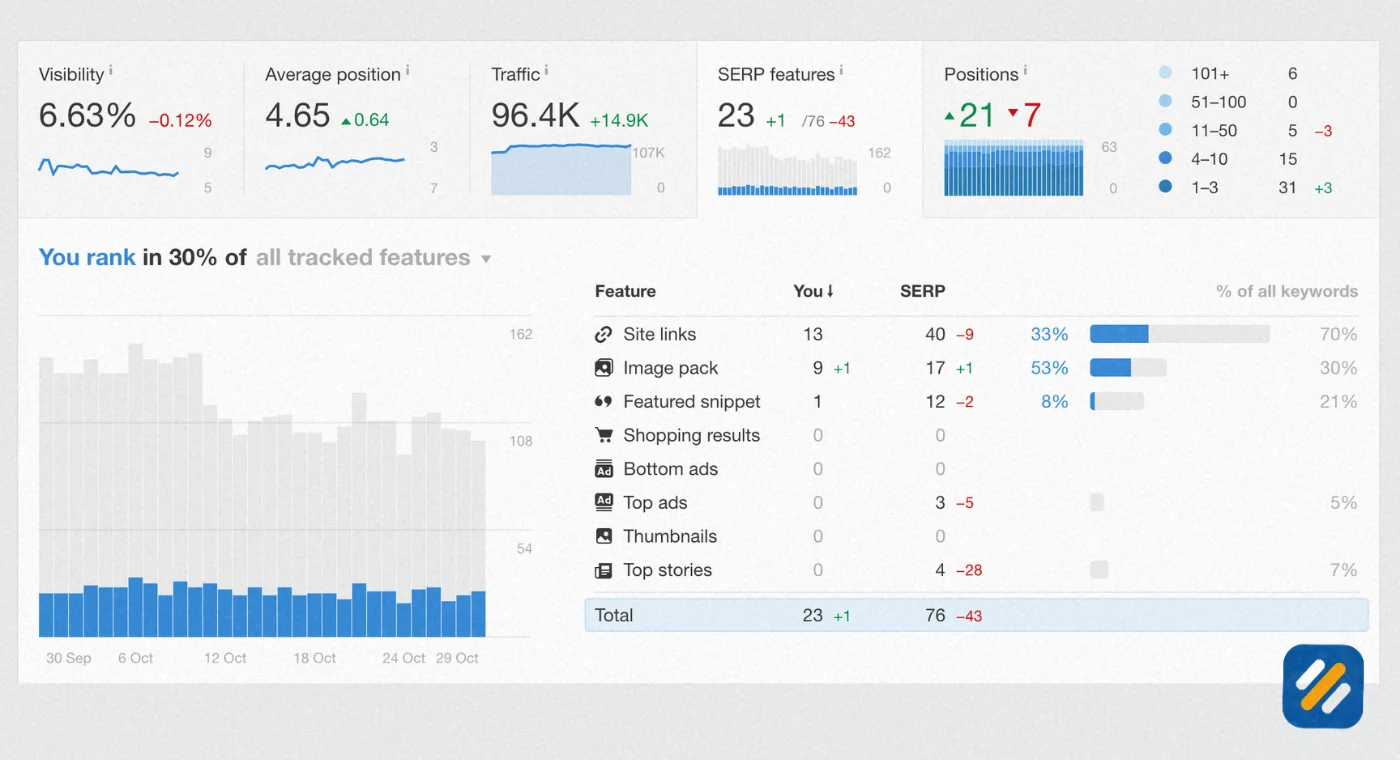
Task: Click the Thumbnails row label
Action: click(x=670, y=536)
